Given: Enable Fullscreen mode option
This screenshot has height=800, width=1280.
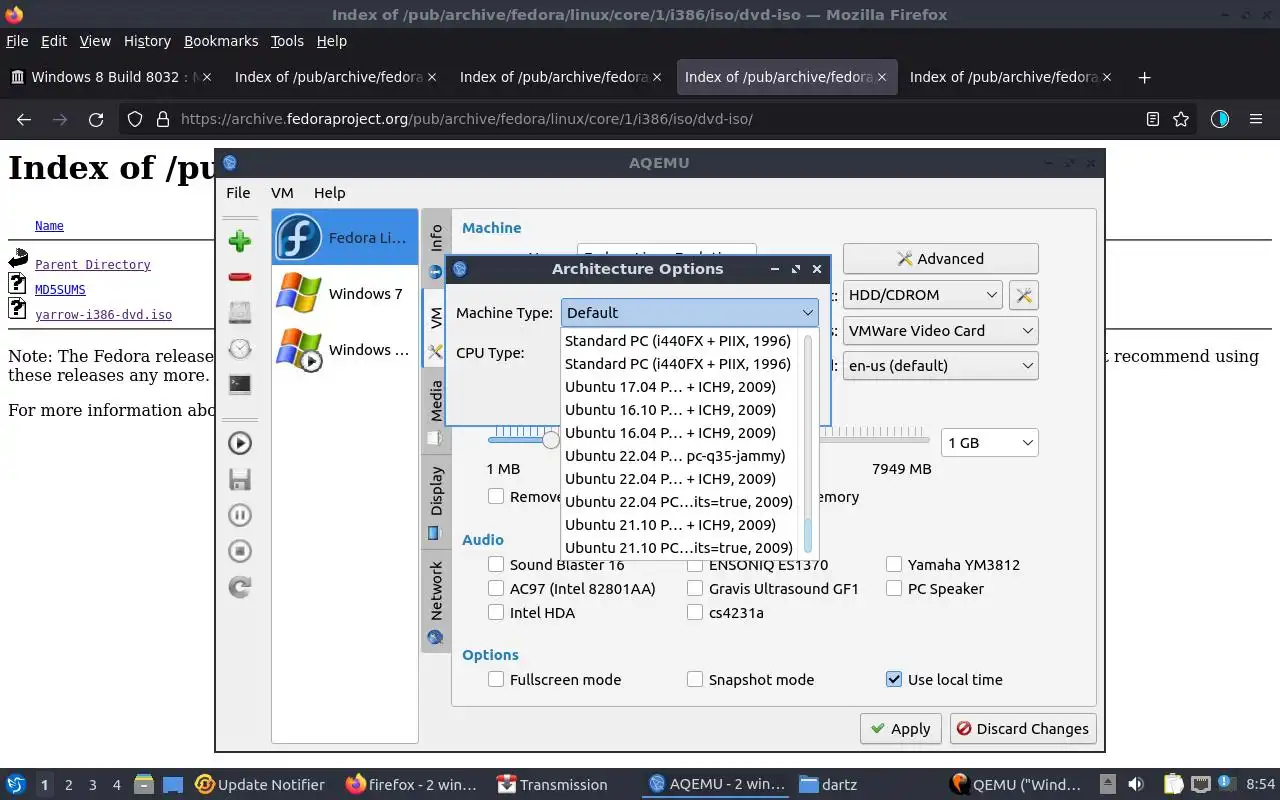Looking at the screenshot, I should (x=496, y=679).
